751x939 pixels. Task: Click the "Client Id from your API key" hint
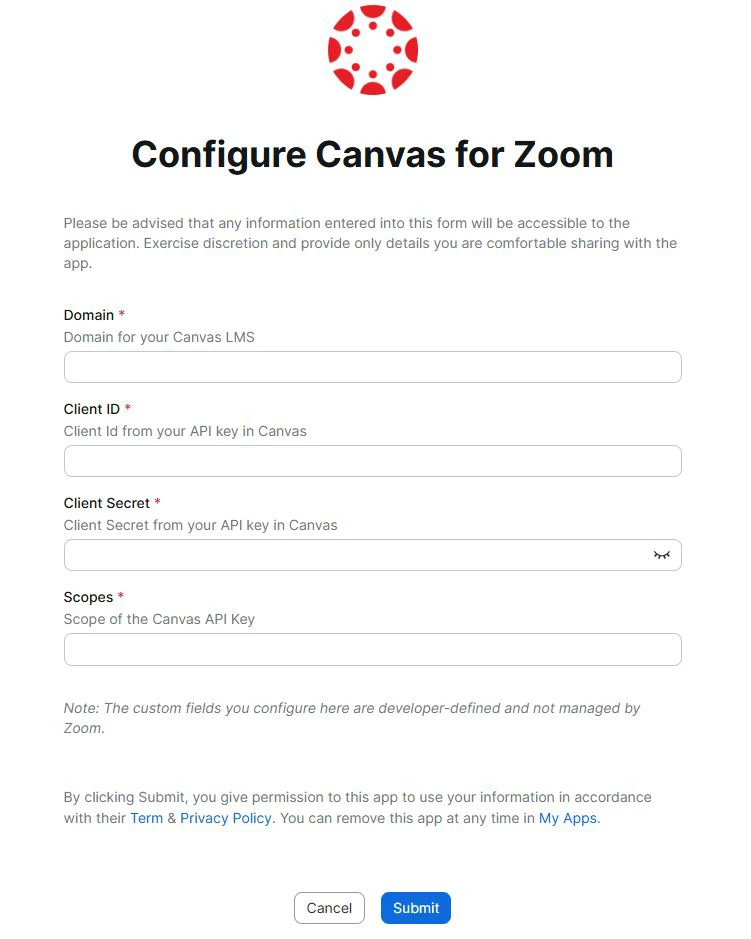[185, 431]
